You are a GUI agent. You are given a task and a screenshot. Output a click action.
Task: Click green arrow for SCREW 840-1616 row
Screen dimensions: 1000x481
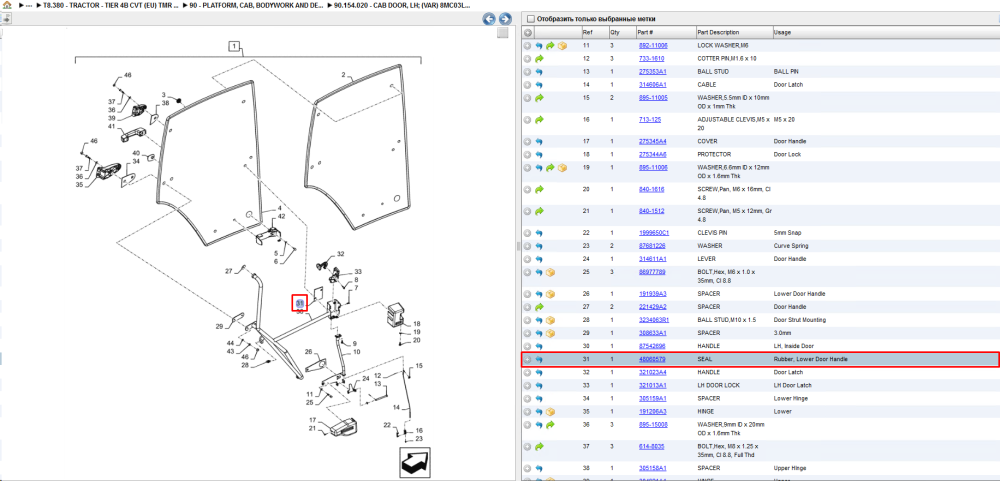(539, 189)
